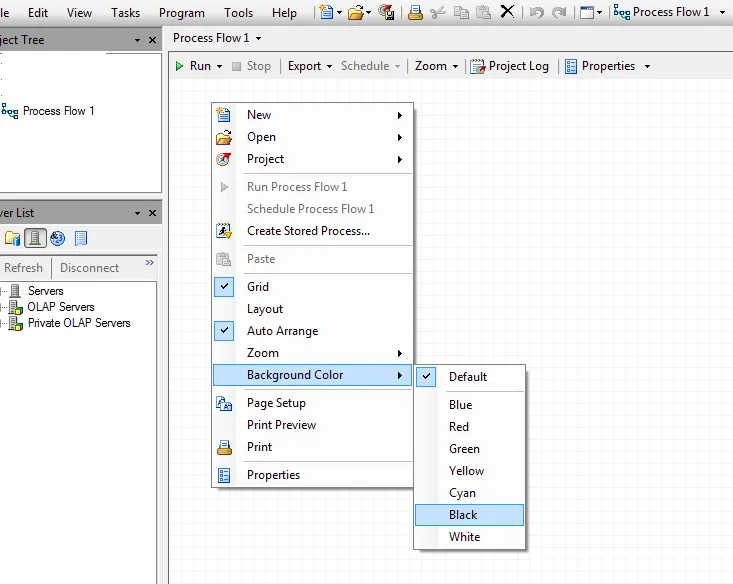Open the Properties dropdown arrow
The image size is (733, 584).
pos(647,66)
